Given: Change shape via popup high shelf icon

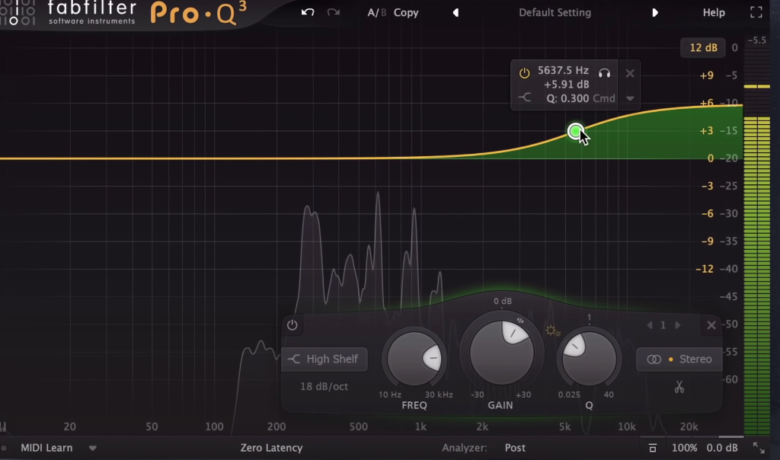Looking at the screenshot, I should point(524,97).
